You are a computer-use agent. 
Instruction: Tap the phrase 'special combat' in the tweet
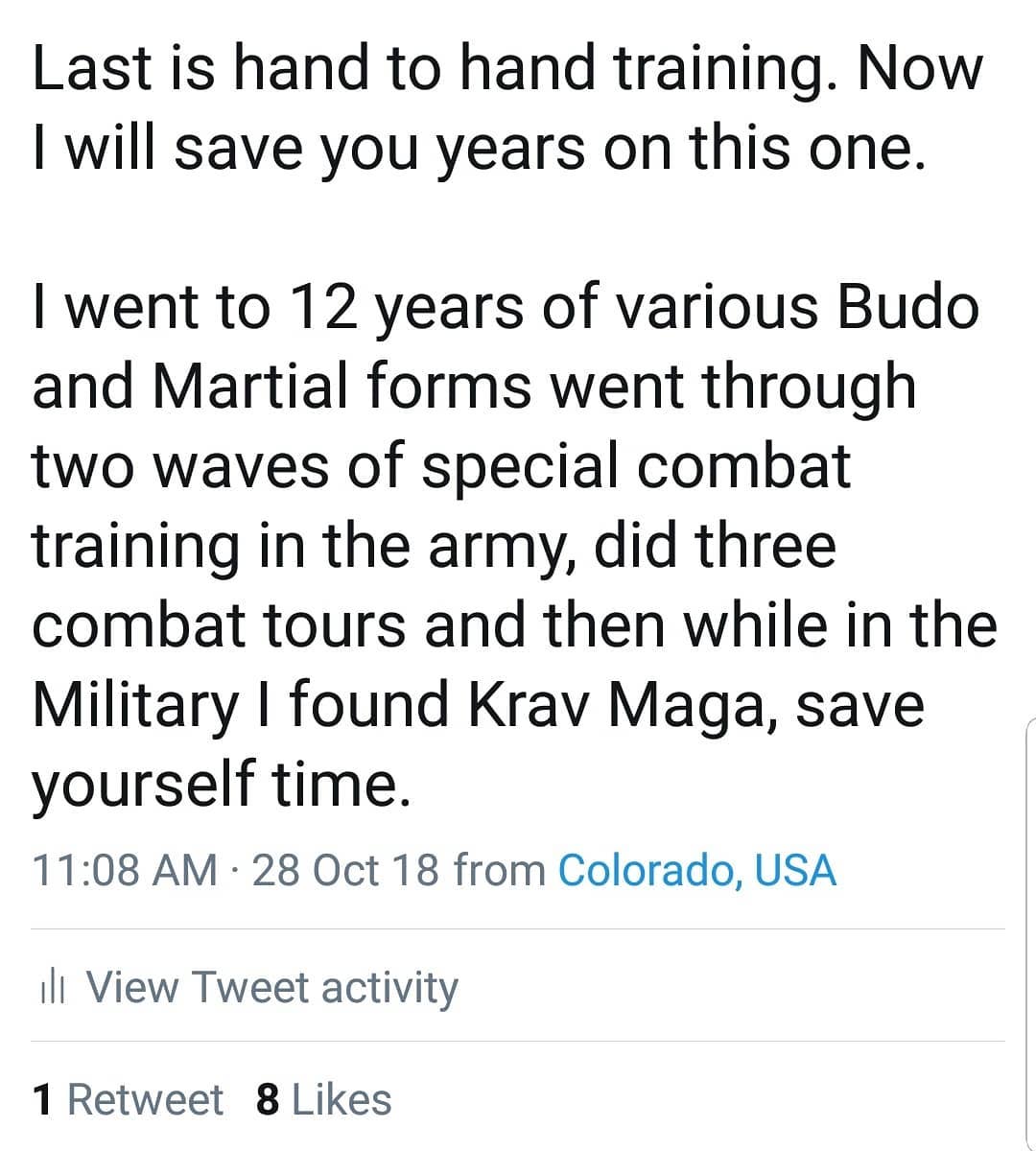point(636,466)
